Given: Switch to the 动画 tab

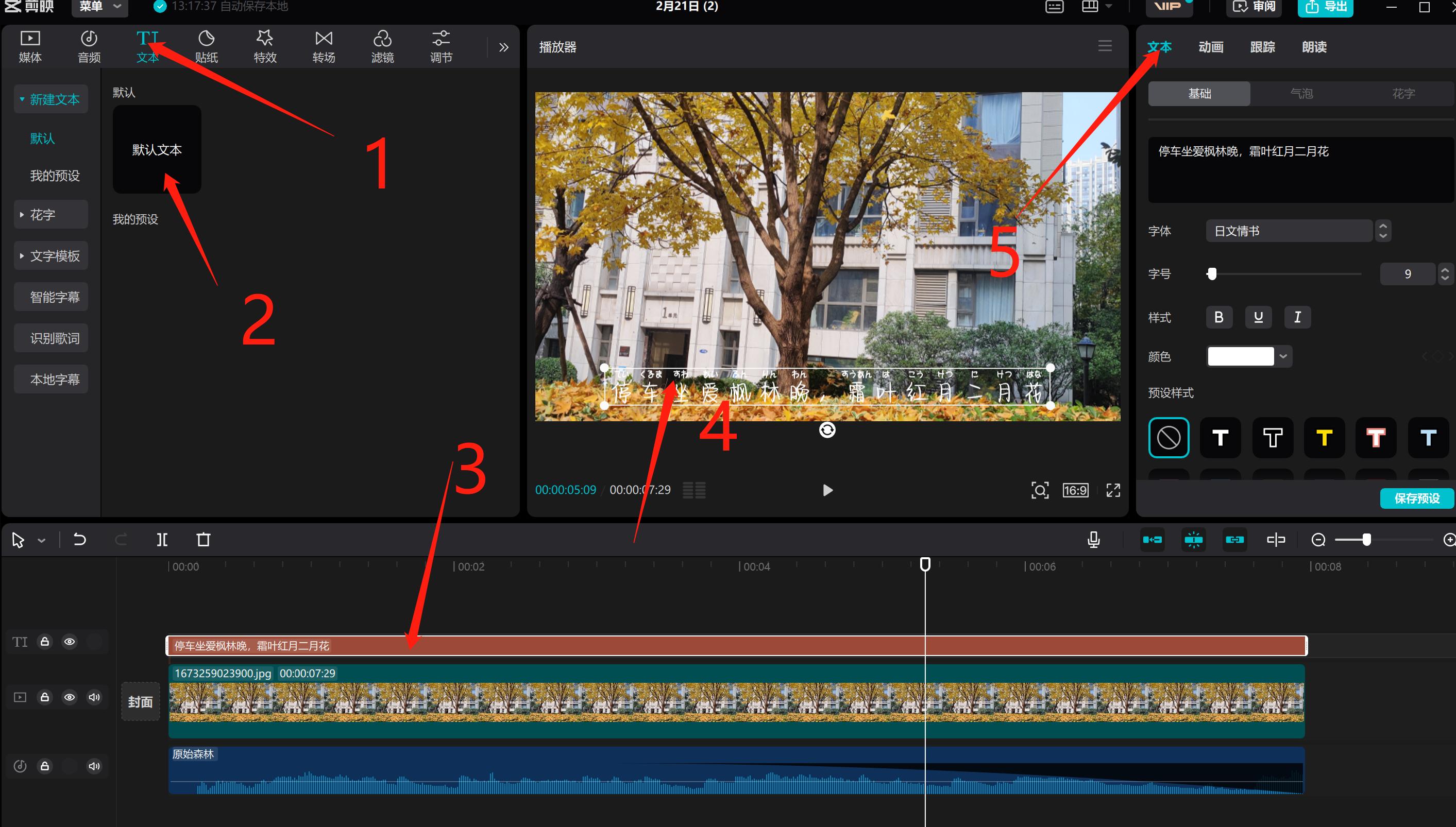Looking at the screenshot, I should (1210, 46).
